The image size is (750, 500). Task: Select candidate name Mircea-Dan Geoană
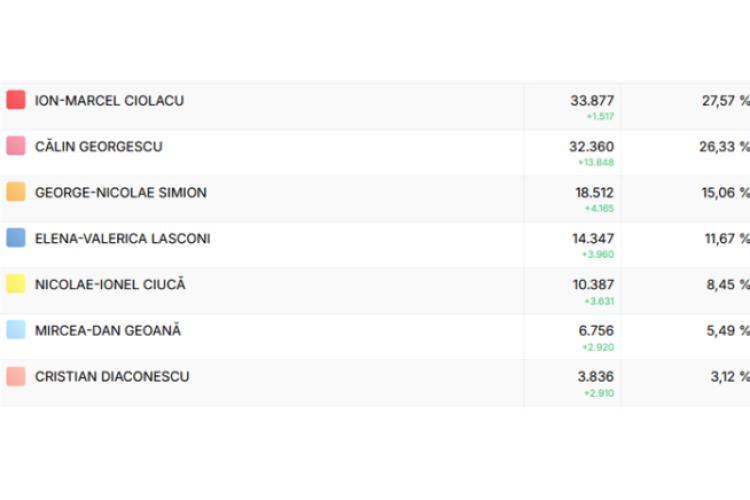point(108,331)
